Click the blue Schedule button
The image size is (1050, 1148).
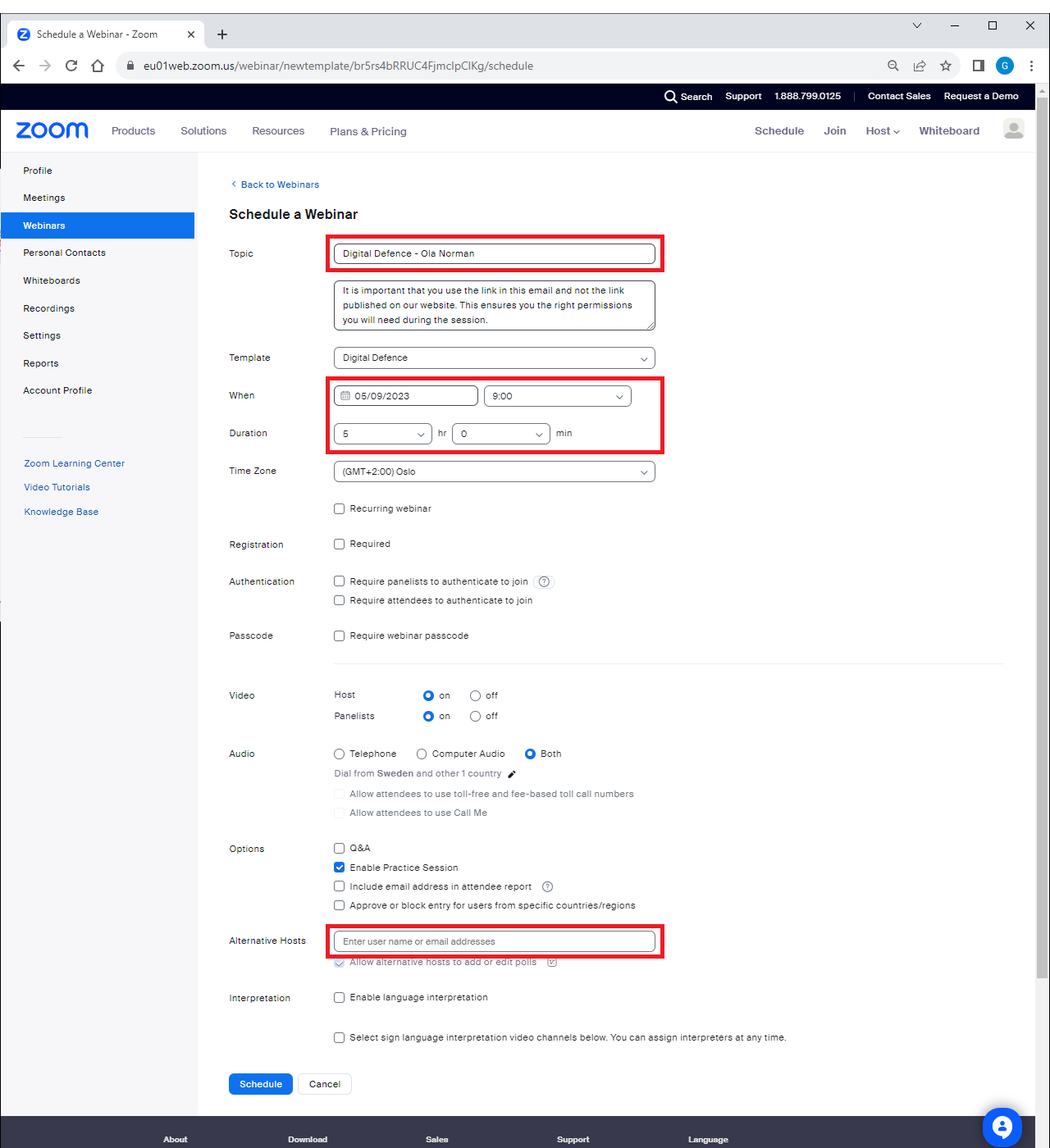click(x=261, y=1084)
